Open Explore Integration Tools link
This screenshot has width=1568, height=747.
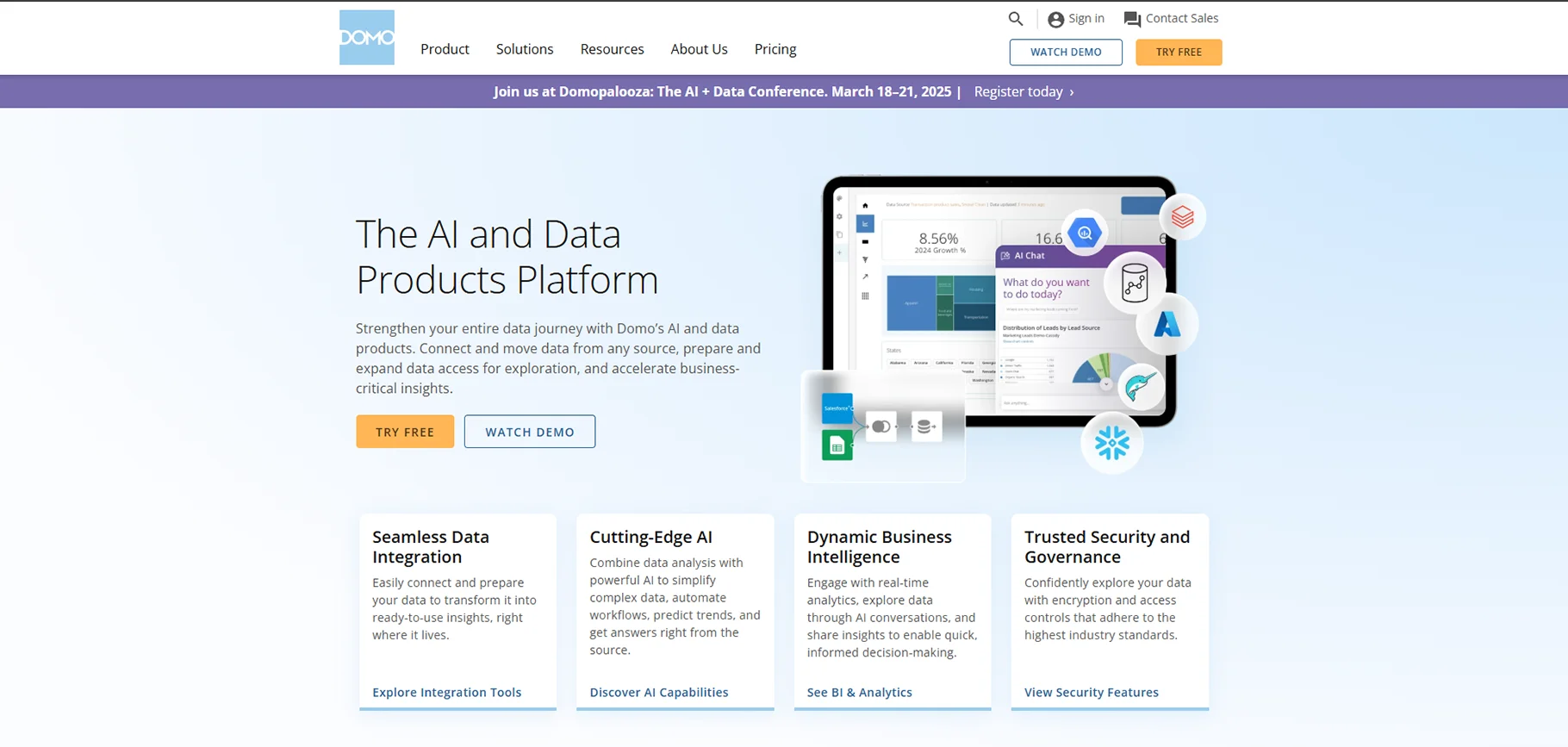point(447,692)
